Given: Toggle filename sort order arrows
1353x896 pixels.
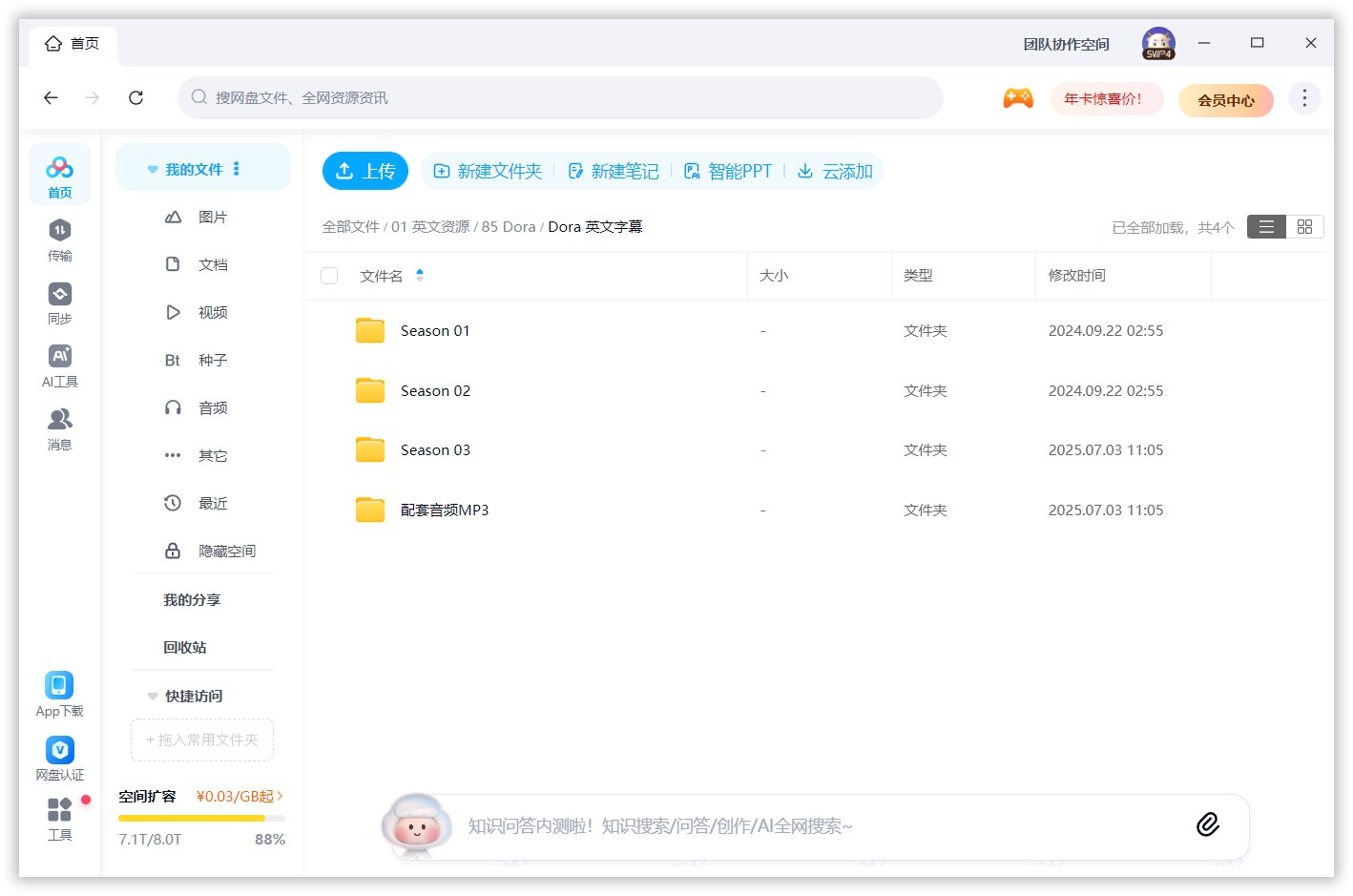Looking at the screenshot, I should click(420, 275).
